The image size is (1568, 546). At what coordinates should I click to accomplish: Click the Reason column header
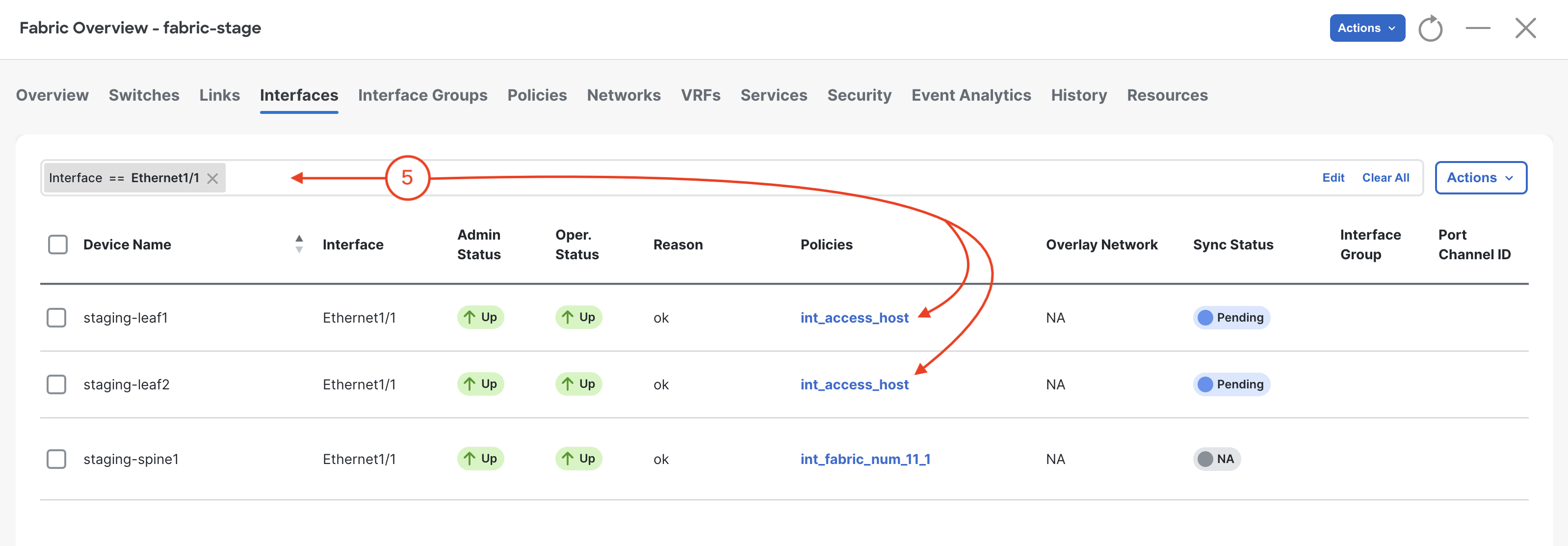[678, 245]
